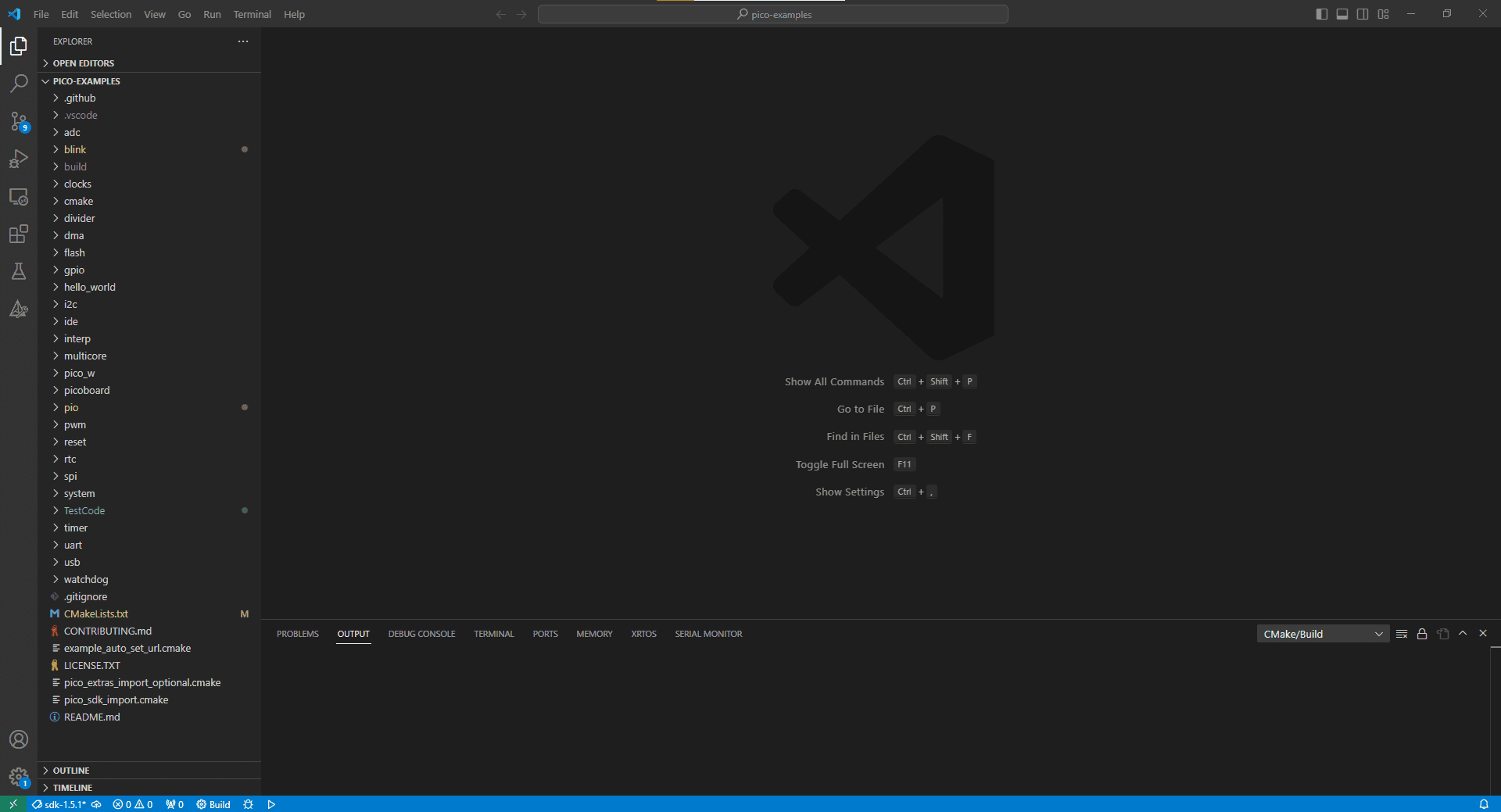Image resolution: width=1501 pixels, height=812 pixels.
Task: Open the README.md file
Action: pyautogui.click(x=149, y=717)
